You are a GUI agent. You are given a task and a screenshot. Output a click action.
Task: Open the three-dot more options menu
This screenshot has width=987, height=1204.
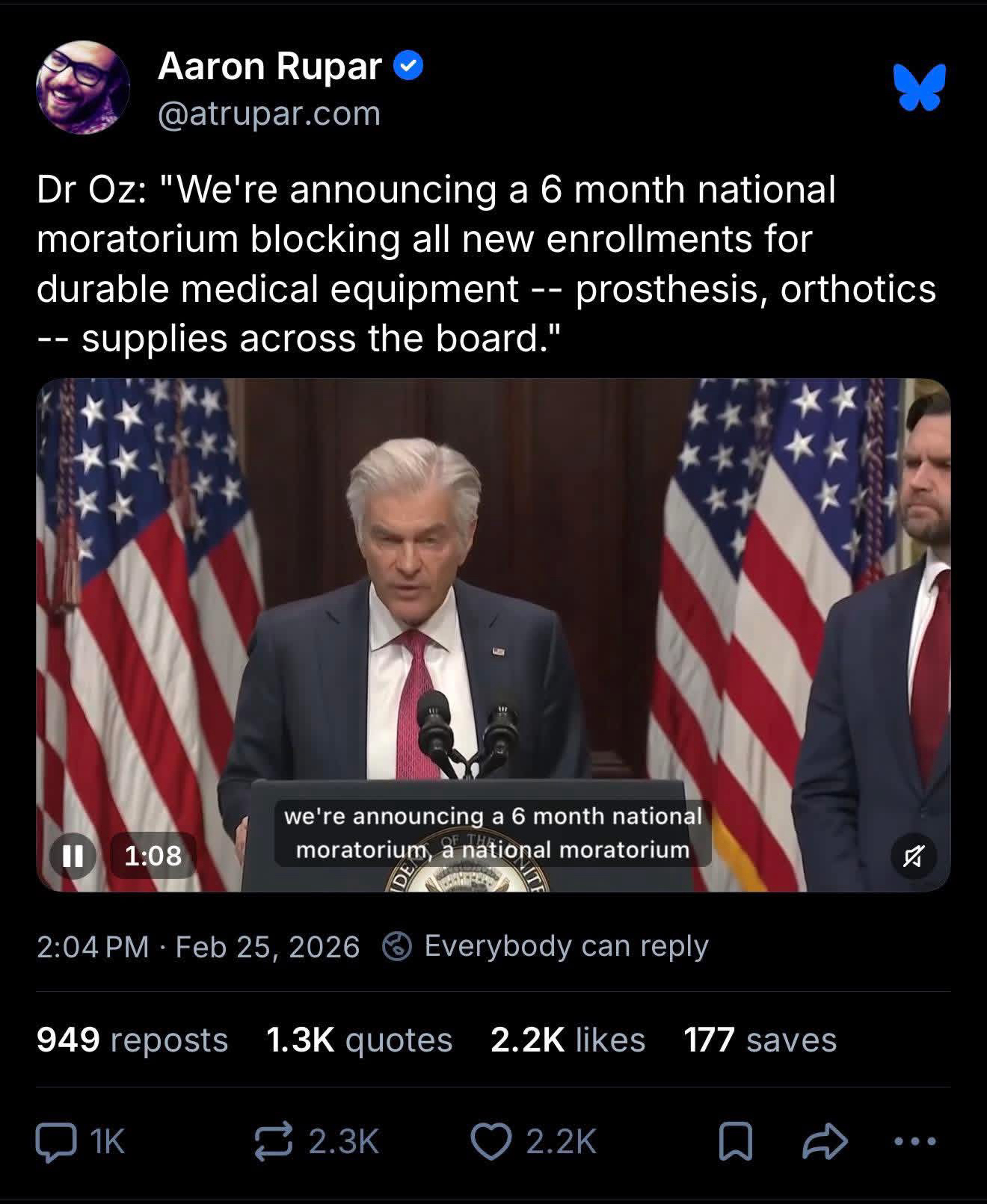[x=914, y=1141]
